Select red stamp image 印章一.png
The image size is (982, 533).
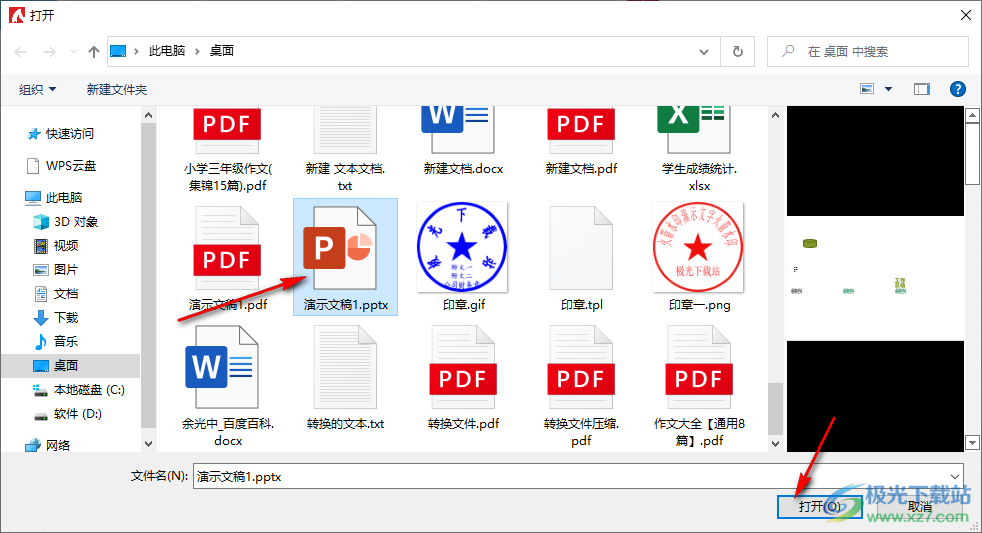(x=699, y=257)
